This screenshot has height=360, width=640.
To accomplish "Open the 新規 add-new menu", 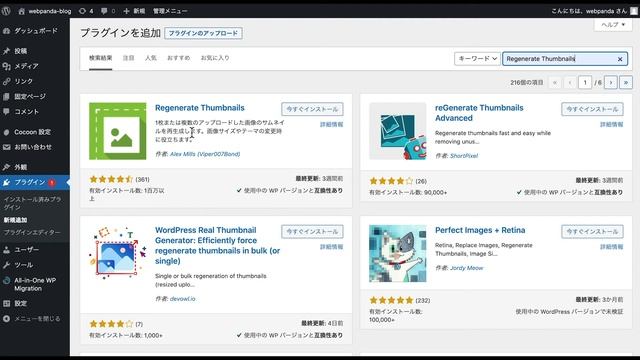I will (x=134, y=11).
